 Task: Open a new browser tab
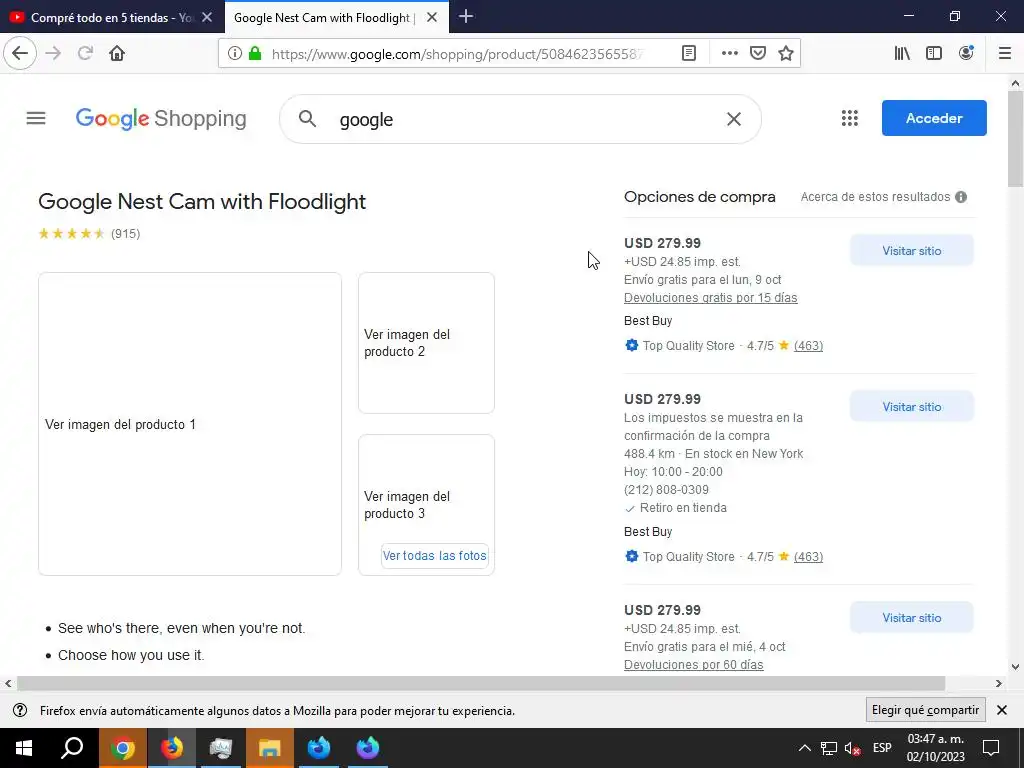click(x=466, y=17)
